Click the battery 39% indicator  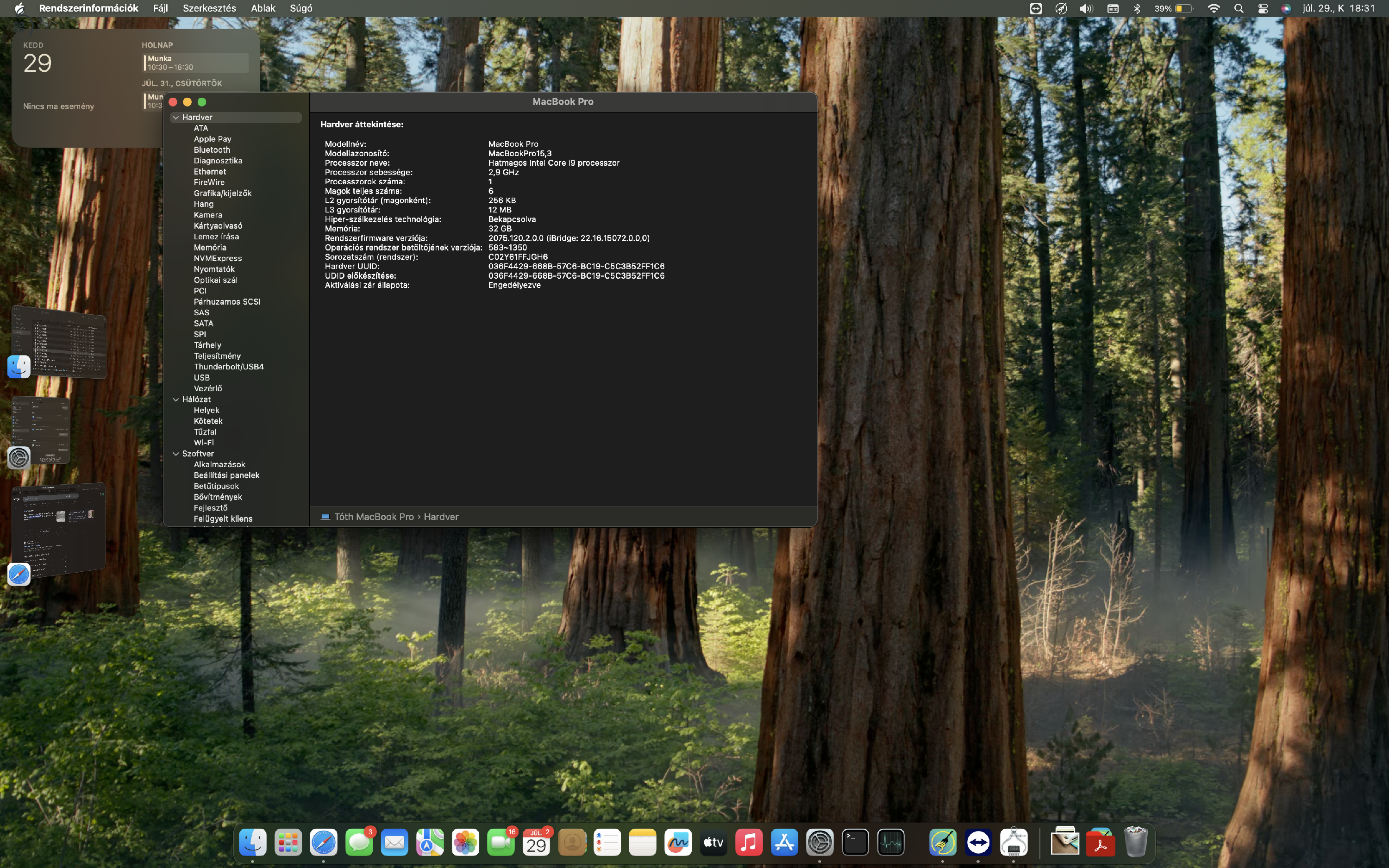click(x=1174, y=9)
